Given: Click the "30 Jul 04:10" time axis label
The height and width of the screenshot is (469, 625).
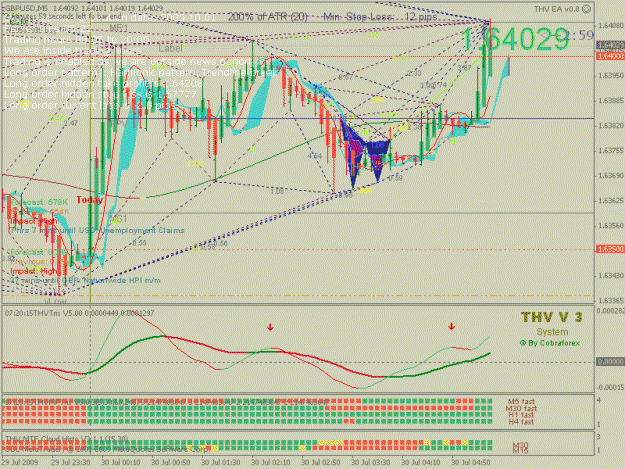Looking at the screenshot, I should (x=421, y=463).
